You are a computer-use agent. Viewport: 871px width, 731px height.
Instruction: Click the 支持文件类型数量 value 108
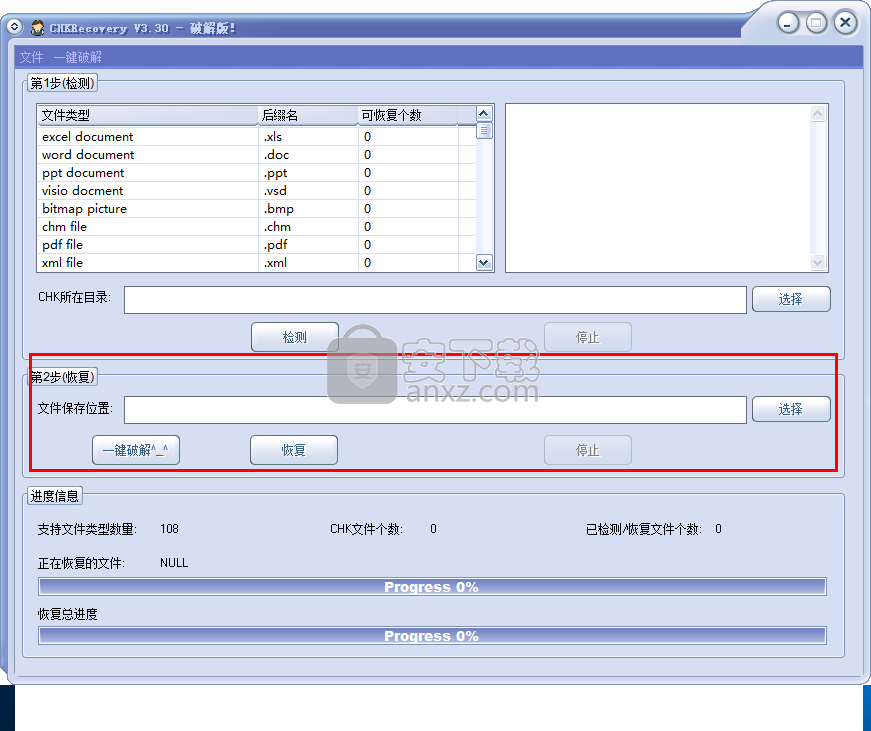pyautogui.click(x=169, y=529)
